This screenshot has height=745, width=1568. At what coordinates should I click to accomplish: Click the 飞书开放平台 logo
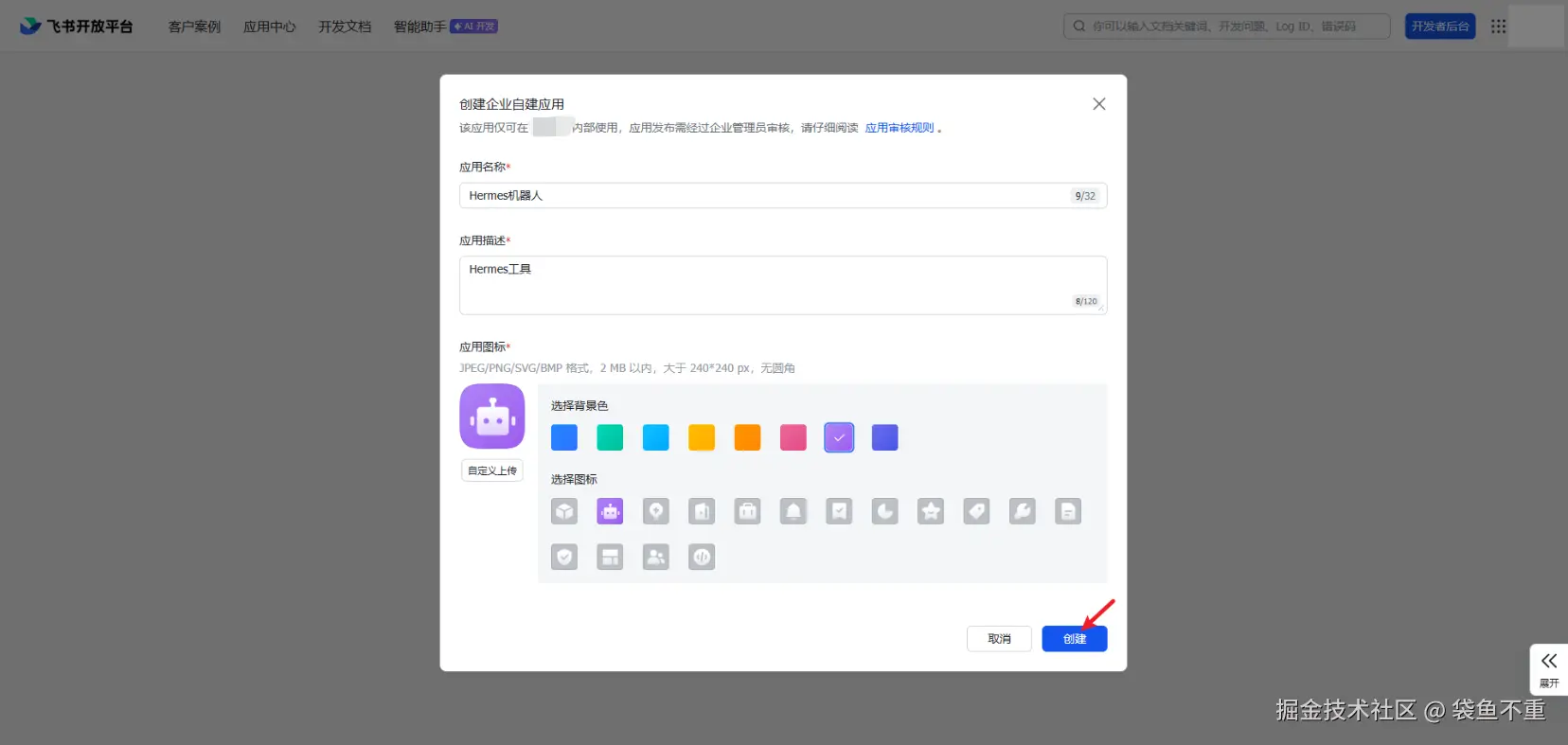pyautogui.click(x=77, y=27)
